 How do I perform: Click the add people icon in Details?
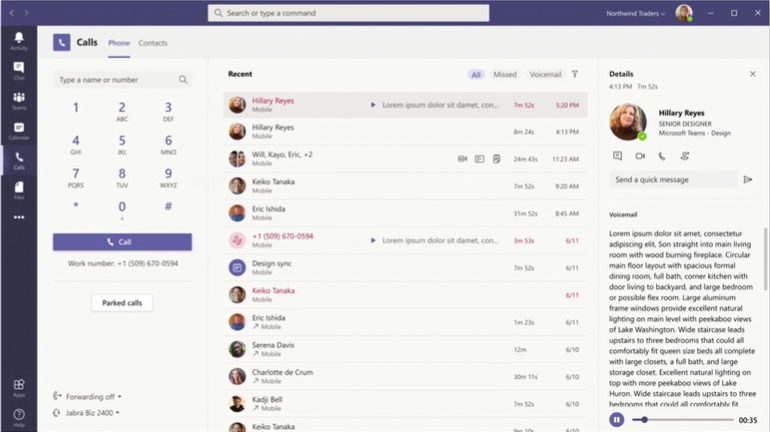(x=685, y=156)
